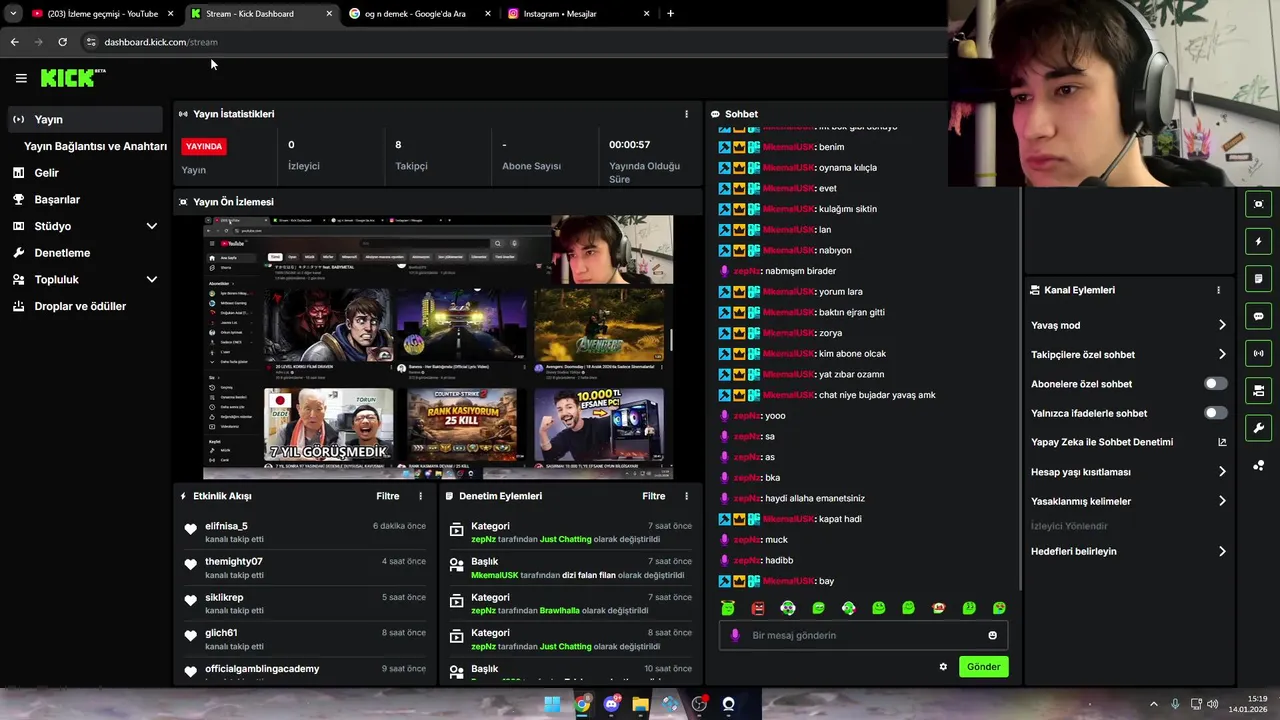
Task: Open Denetim Eylemleri three-dot menu
Action: [686, 496]
